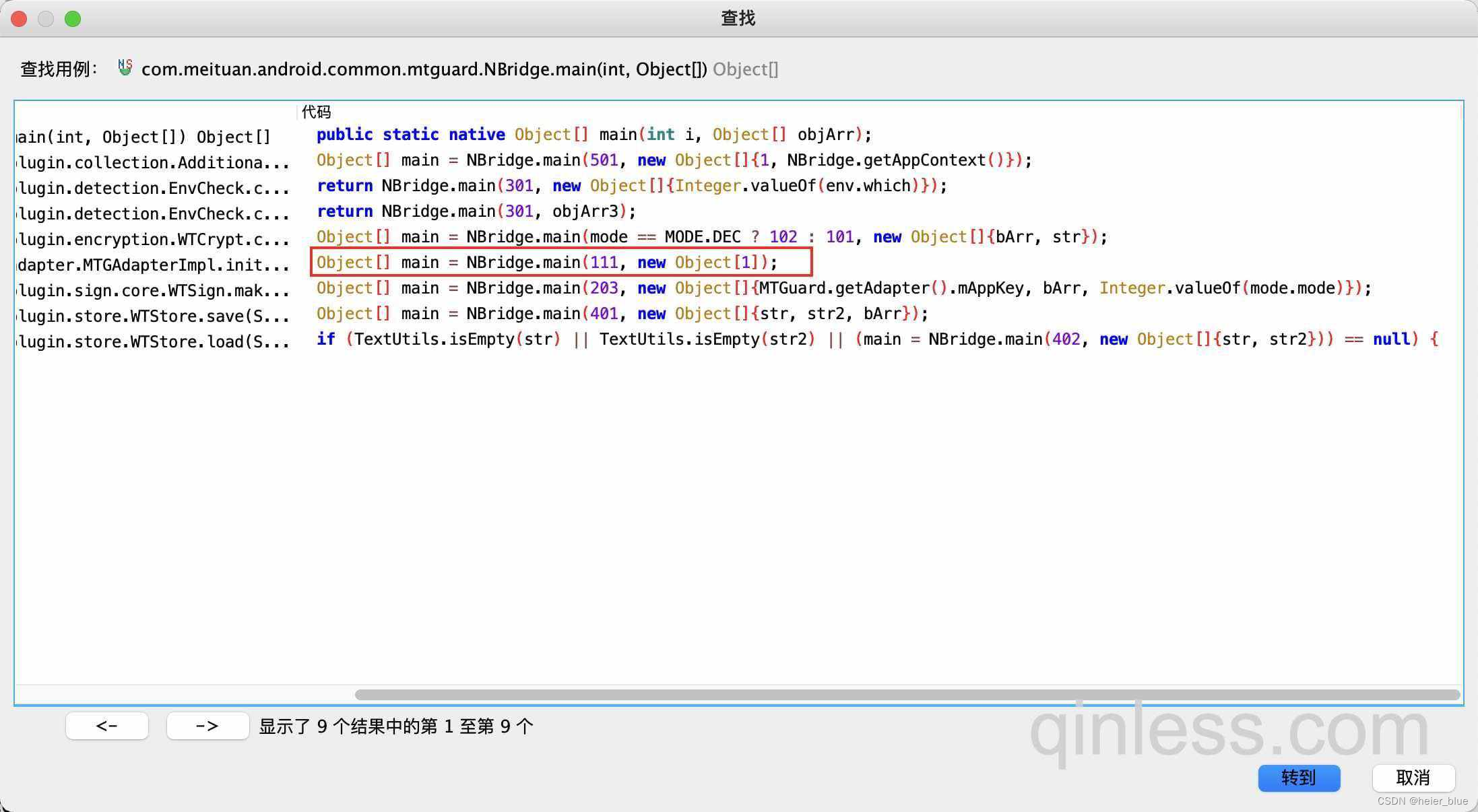Click node 'lugin.collection.Additiona...'
This screenshot has height=812, width=1478.
153,163
